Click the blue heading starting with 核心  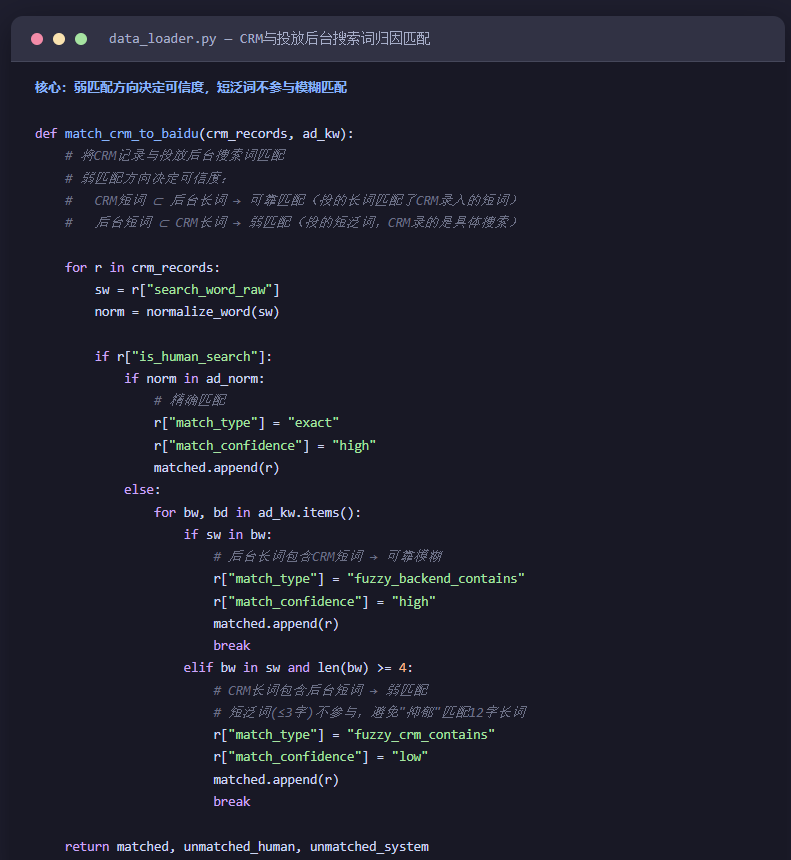[191, 87]
